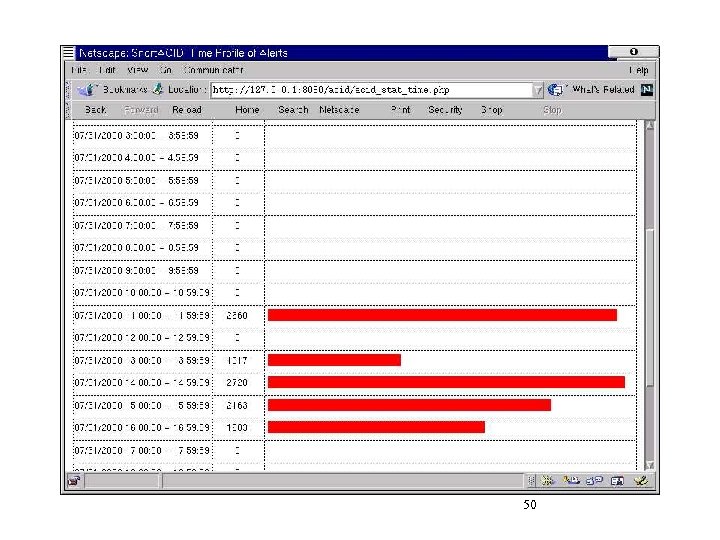This screenshot has width=720, height=540.
Task: Click the alert count 2163
Action: click(x=237, y=405)
